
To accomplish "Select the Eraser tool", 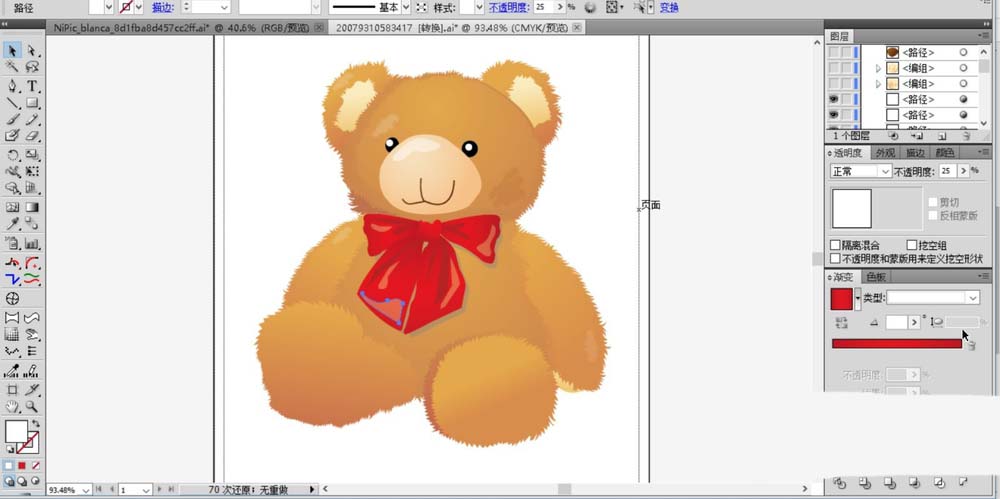I will click(32, 136).
